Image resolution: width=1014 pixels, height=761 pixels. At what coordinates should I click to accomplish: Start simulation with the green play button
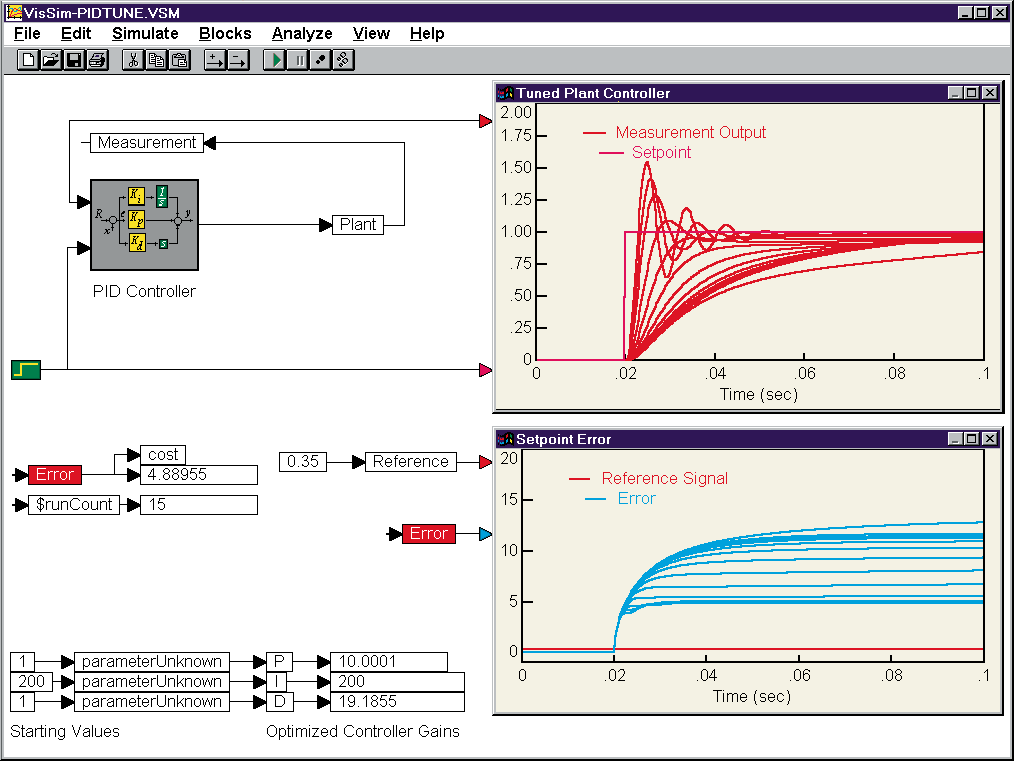[x=275, y=60]
